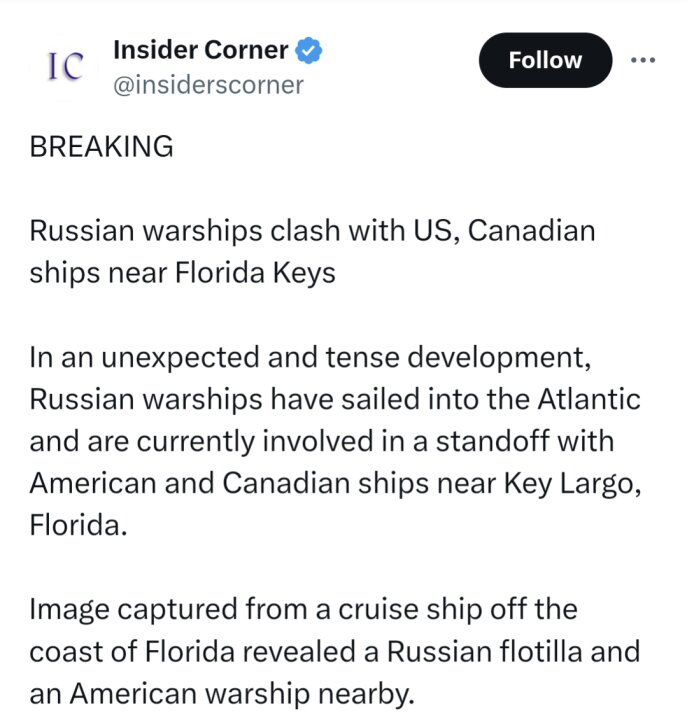Click the line mentioning Key Largo
687x720 pixels.
pyautogui.click(x=335, y=484)
